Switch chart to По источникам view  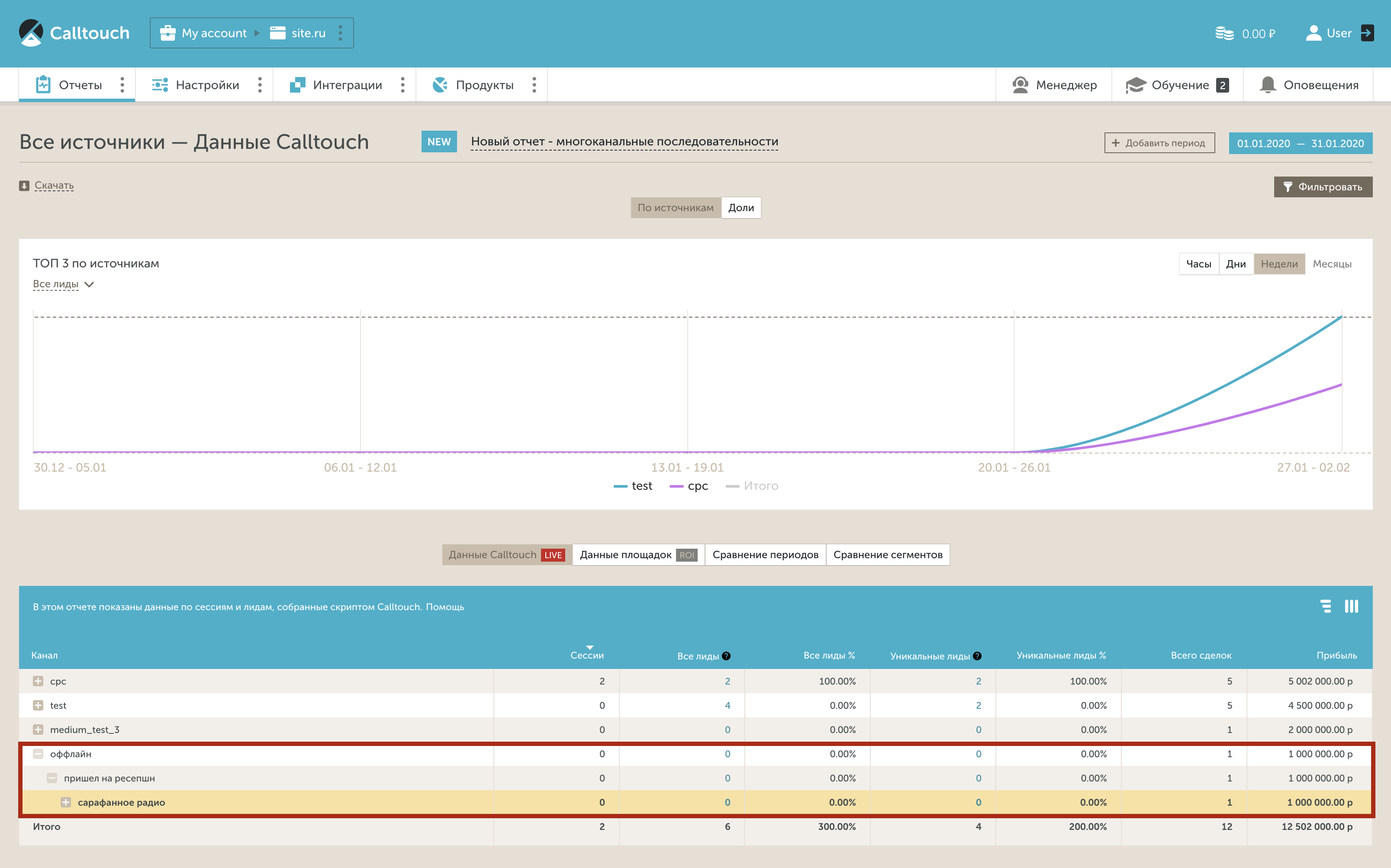point(676,208)
